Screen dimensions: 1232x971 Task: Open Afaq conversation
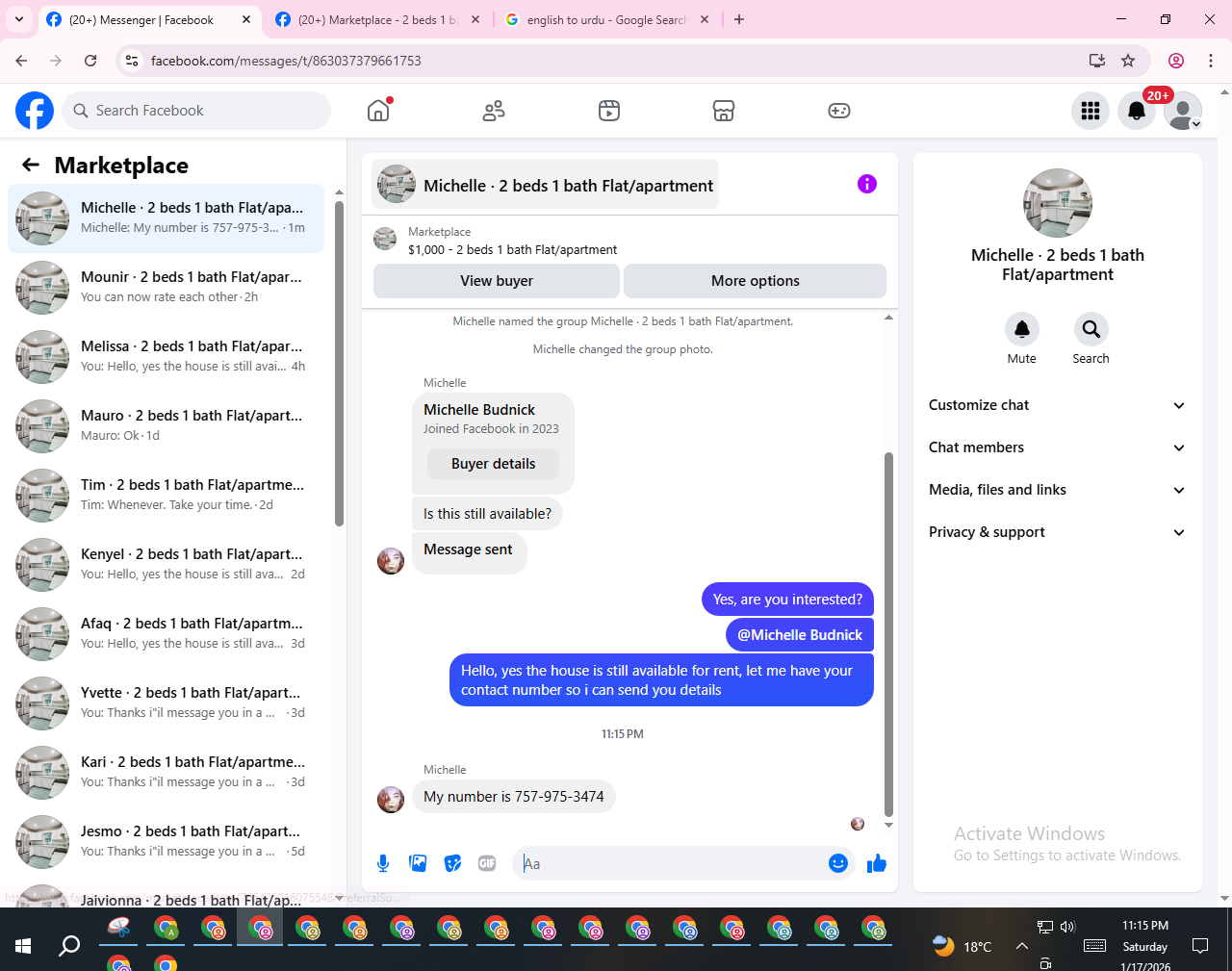click(x=166, y=634)
